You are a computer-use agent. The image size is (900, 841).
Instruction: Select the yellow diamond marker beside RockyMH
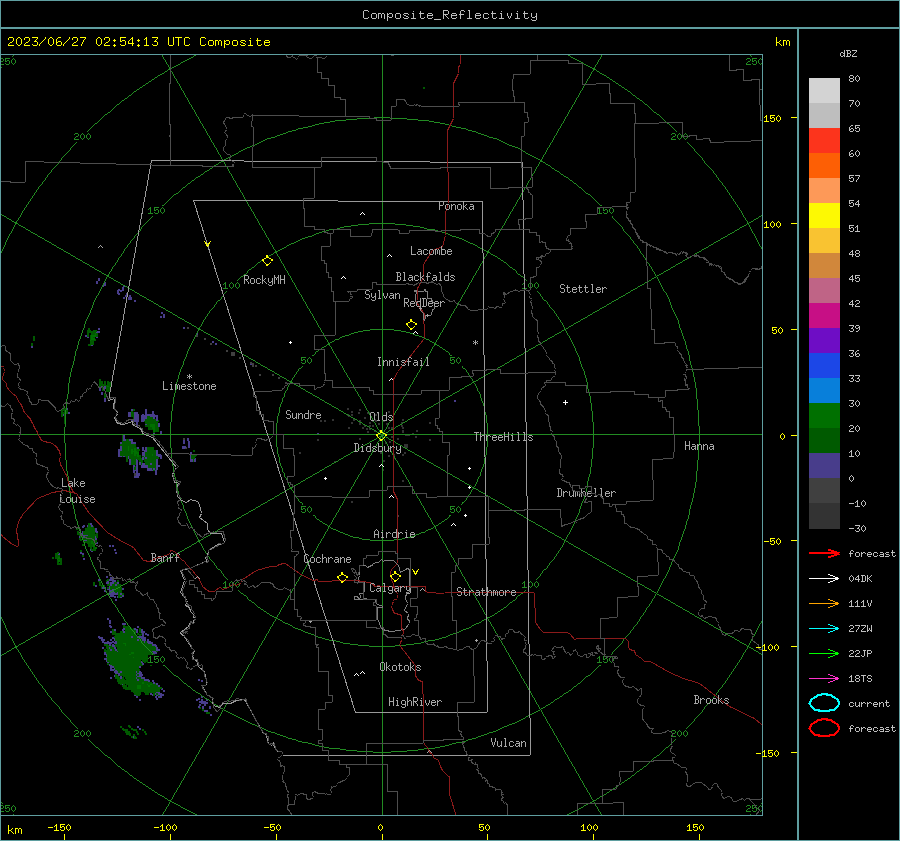(267, 261)
